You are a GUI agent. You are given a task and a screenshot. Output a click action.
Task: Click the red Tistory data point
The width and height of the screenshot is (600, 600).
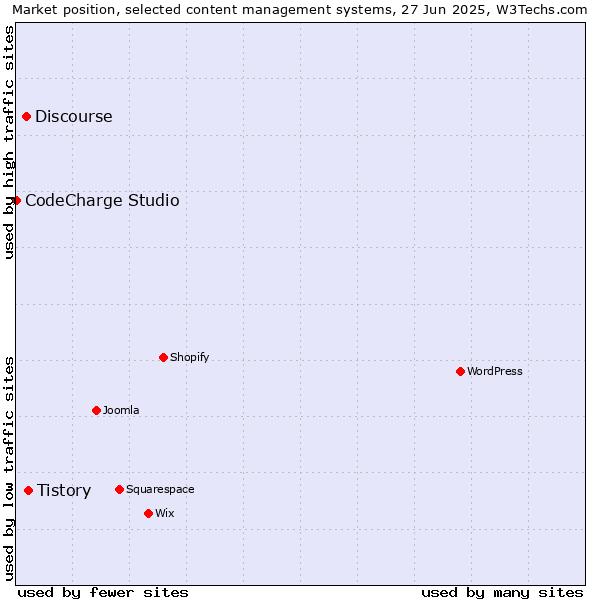28,490
